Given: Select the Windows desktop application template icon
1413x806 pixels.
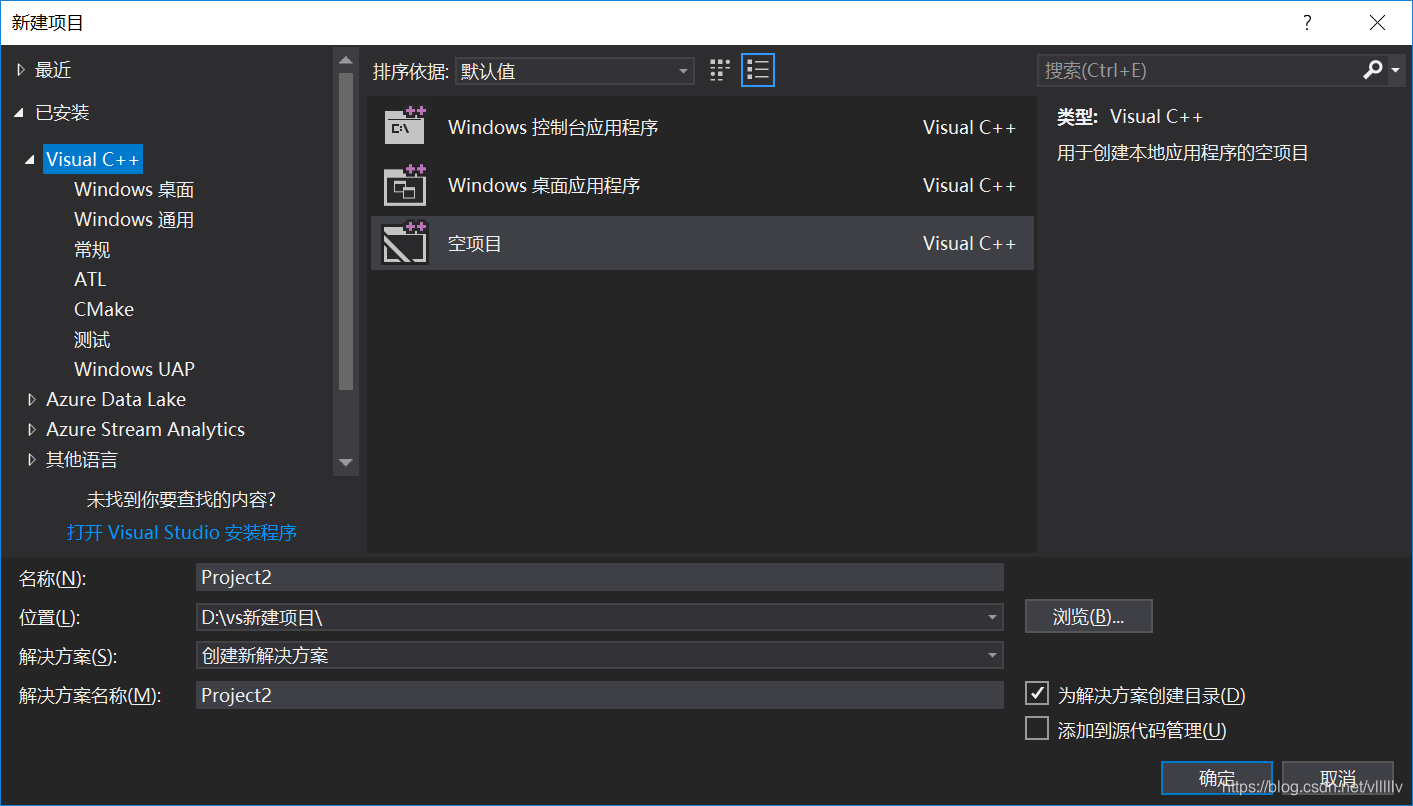Looking at the screenshot, I should coord(405,185).
